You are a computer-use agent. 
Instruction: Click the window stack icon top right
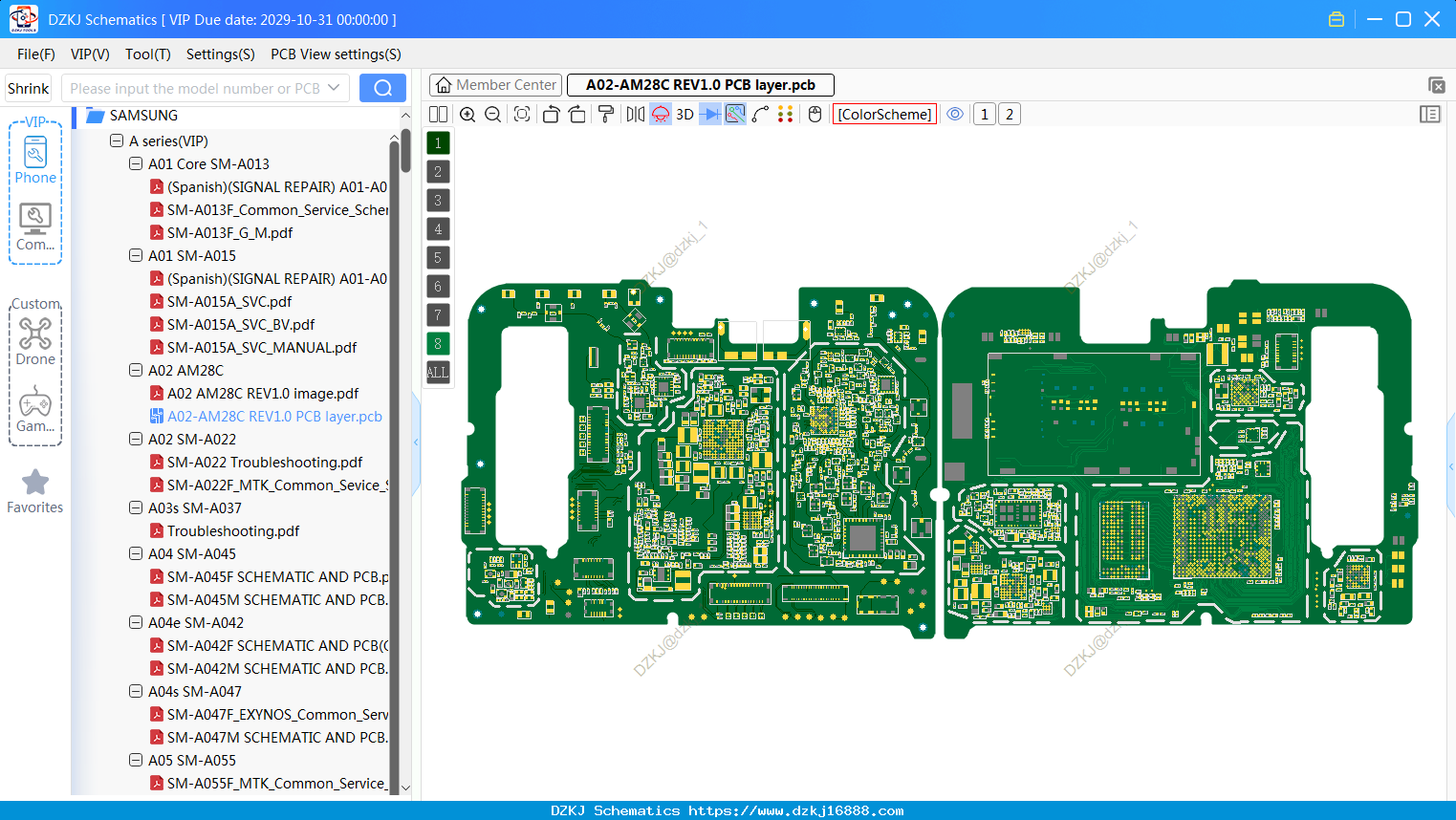coord(1436,85)
